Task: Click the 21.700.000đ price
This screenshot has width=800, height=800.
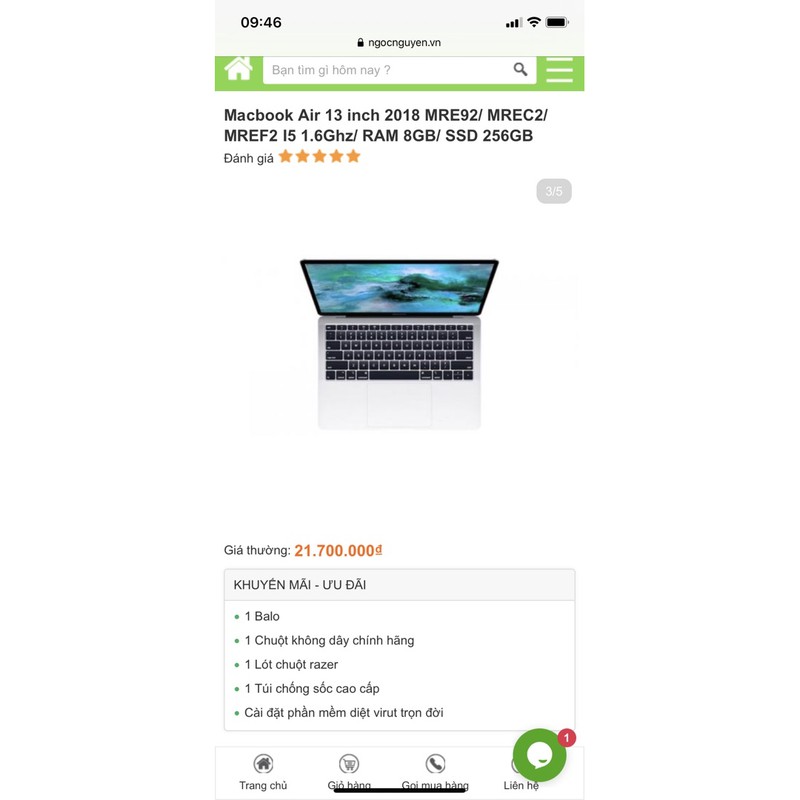Action: (x=338, y=551)
